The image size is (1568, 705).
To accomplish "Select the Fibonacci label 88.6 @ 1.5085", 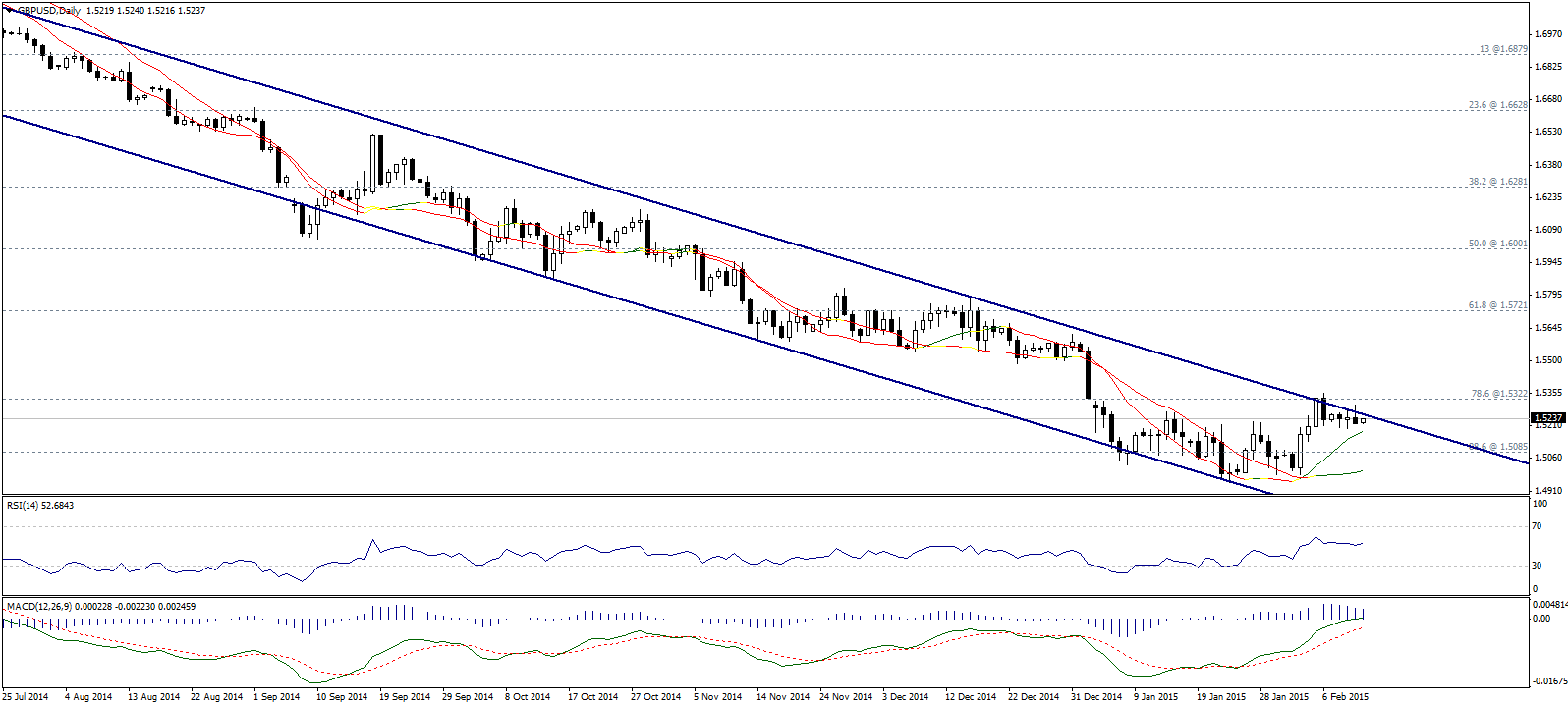I will [1498, 447].
